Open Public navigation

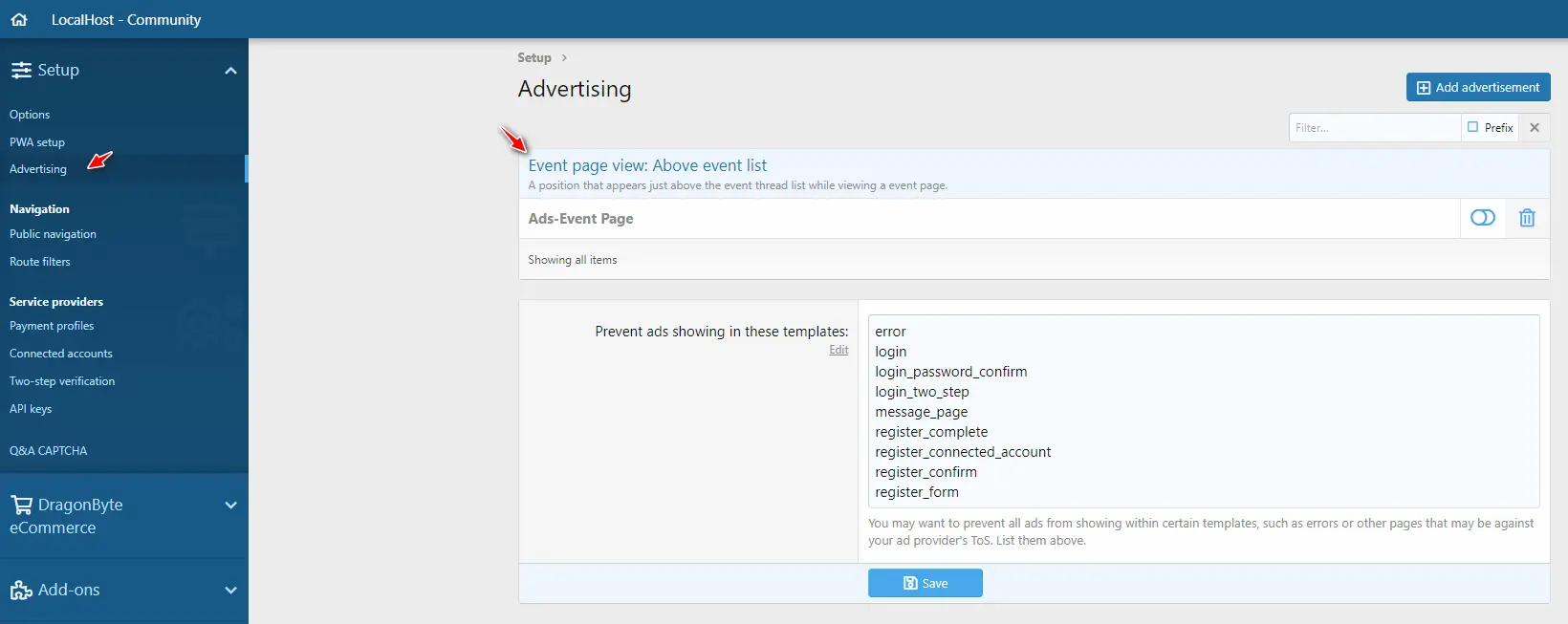[x=53, y=234]
